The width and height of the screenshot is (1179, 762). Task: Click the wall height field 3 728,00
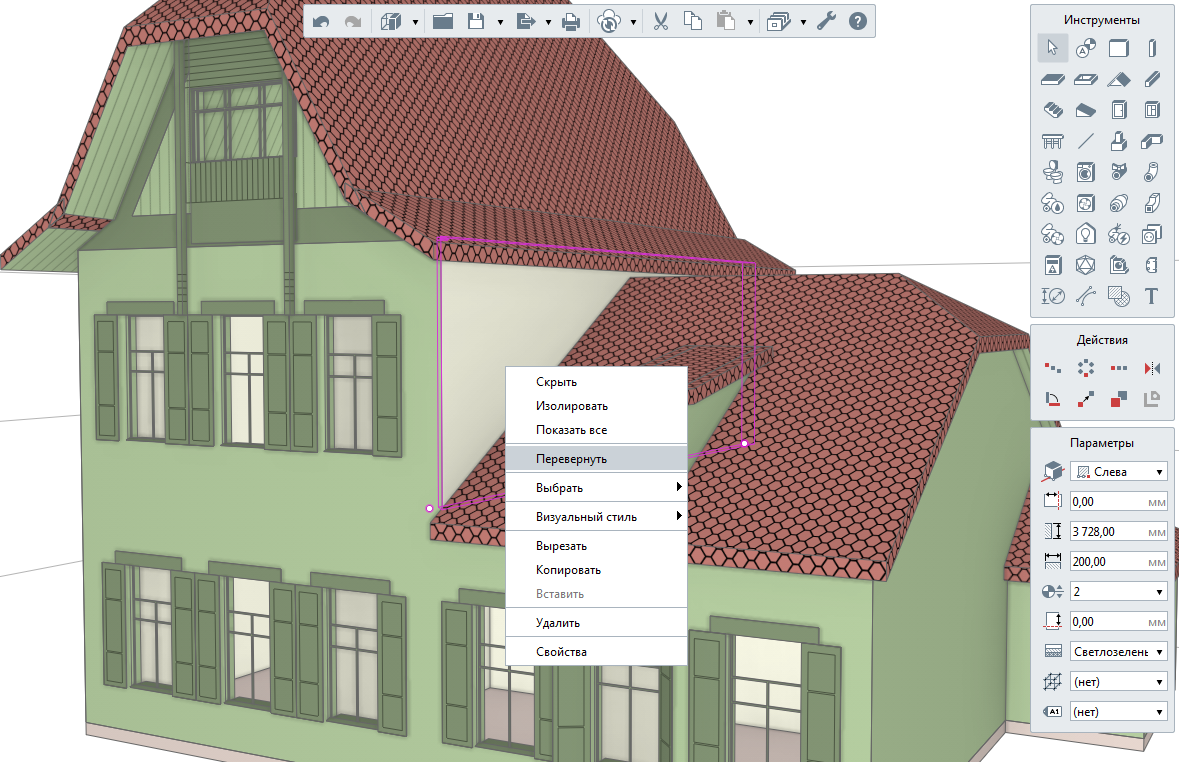click(1119, 532)
